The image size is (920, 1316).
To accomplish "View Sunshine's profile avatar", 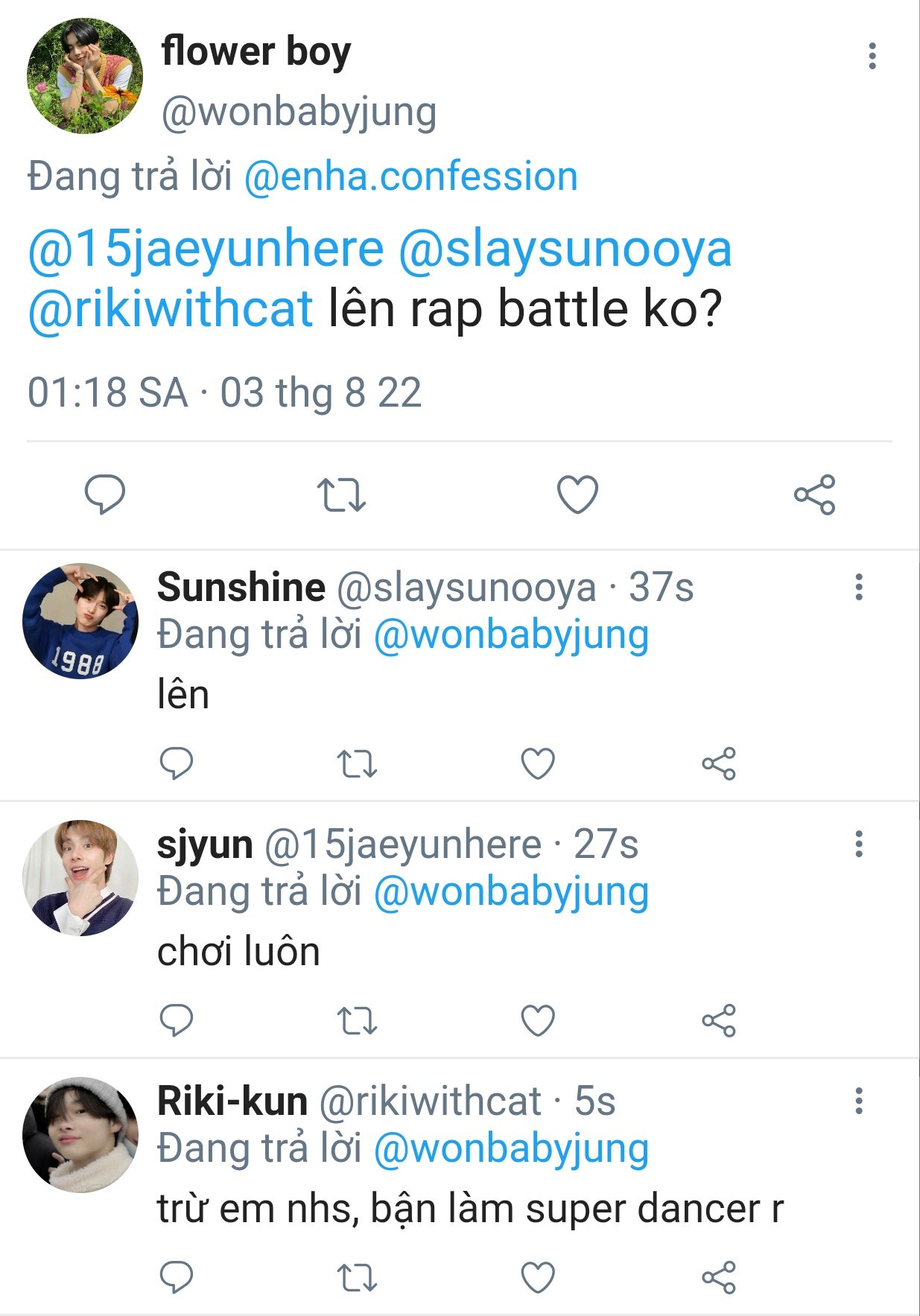I will 80,620.
